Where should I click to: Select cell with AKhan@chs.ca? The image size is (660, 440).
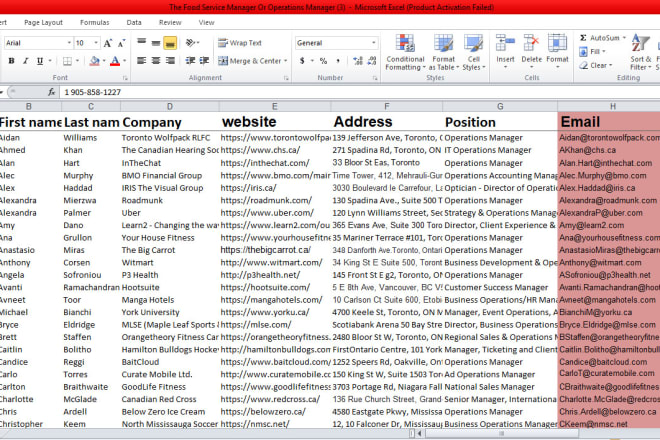pyautogui.click(x=609, y=150)
